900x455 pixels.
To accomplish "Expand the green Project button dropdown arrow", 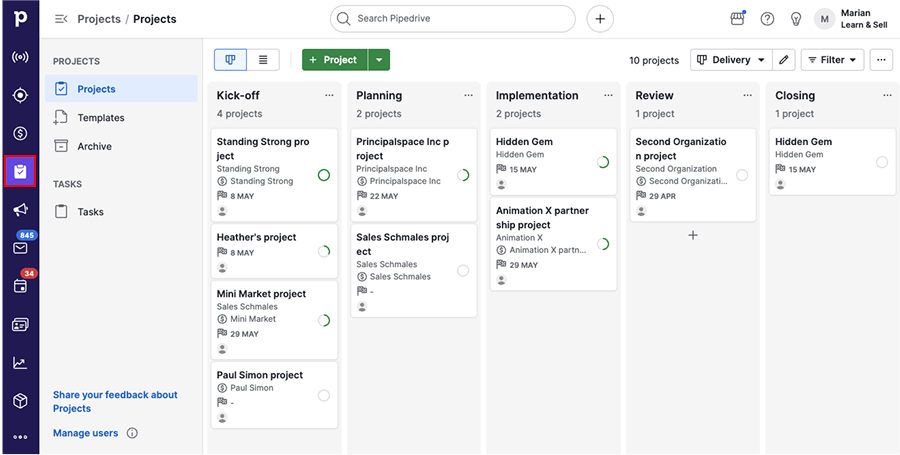I will point(378,60).
